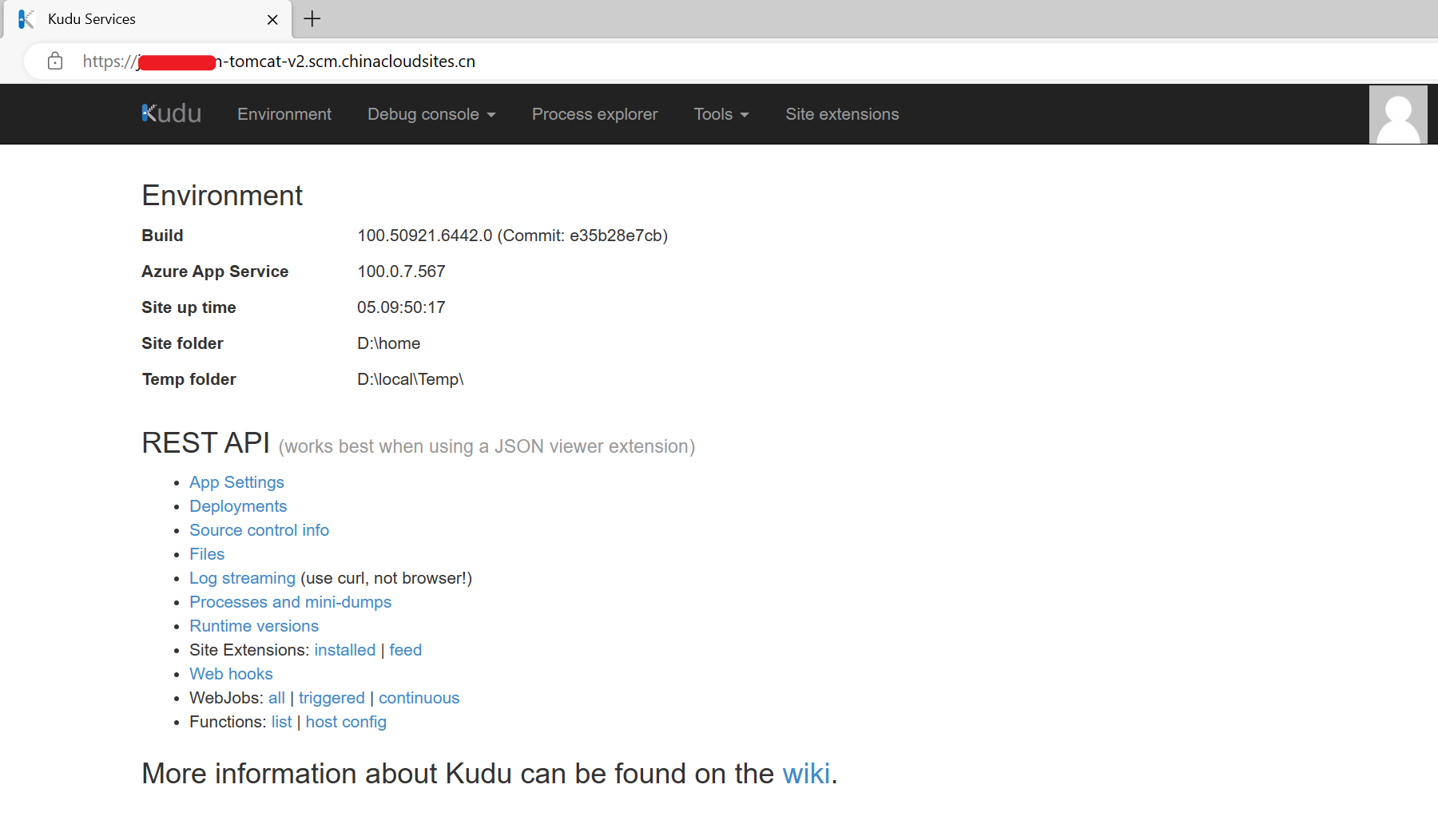This screenshot has height=840, width=1438.
Task: Expand the Debug console dropdown
Action: pos(431,114)
